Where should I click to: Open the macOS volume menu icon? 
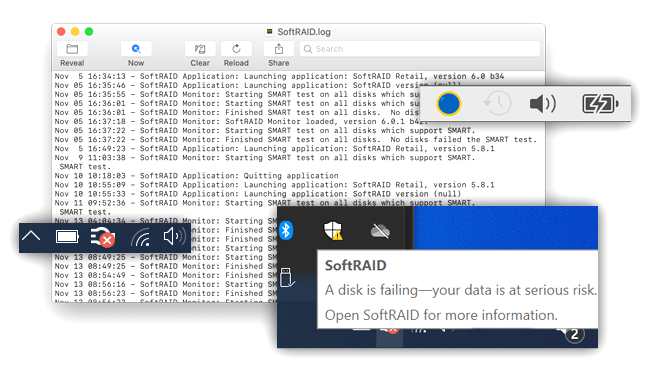click(x=543, y=104)
